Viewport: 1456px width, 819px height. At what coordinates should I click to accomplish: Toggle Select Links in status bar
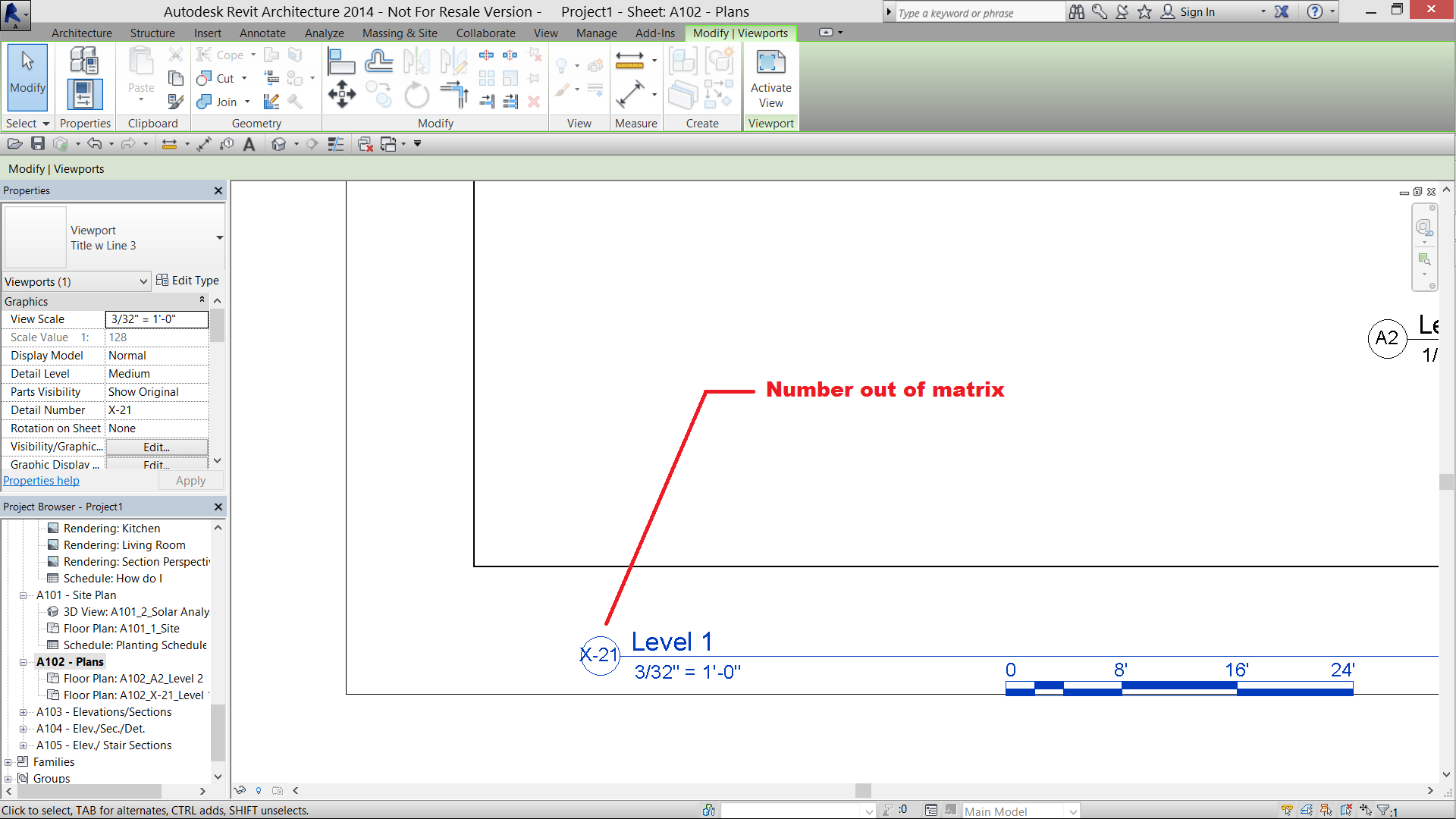pyautogui.click(x=1287, y=811)
